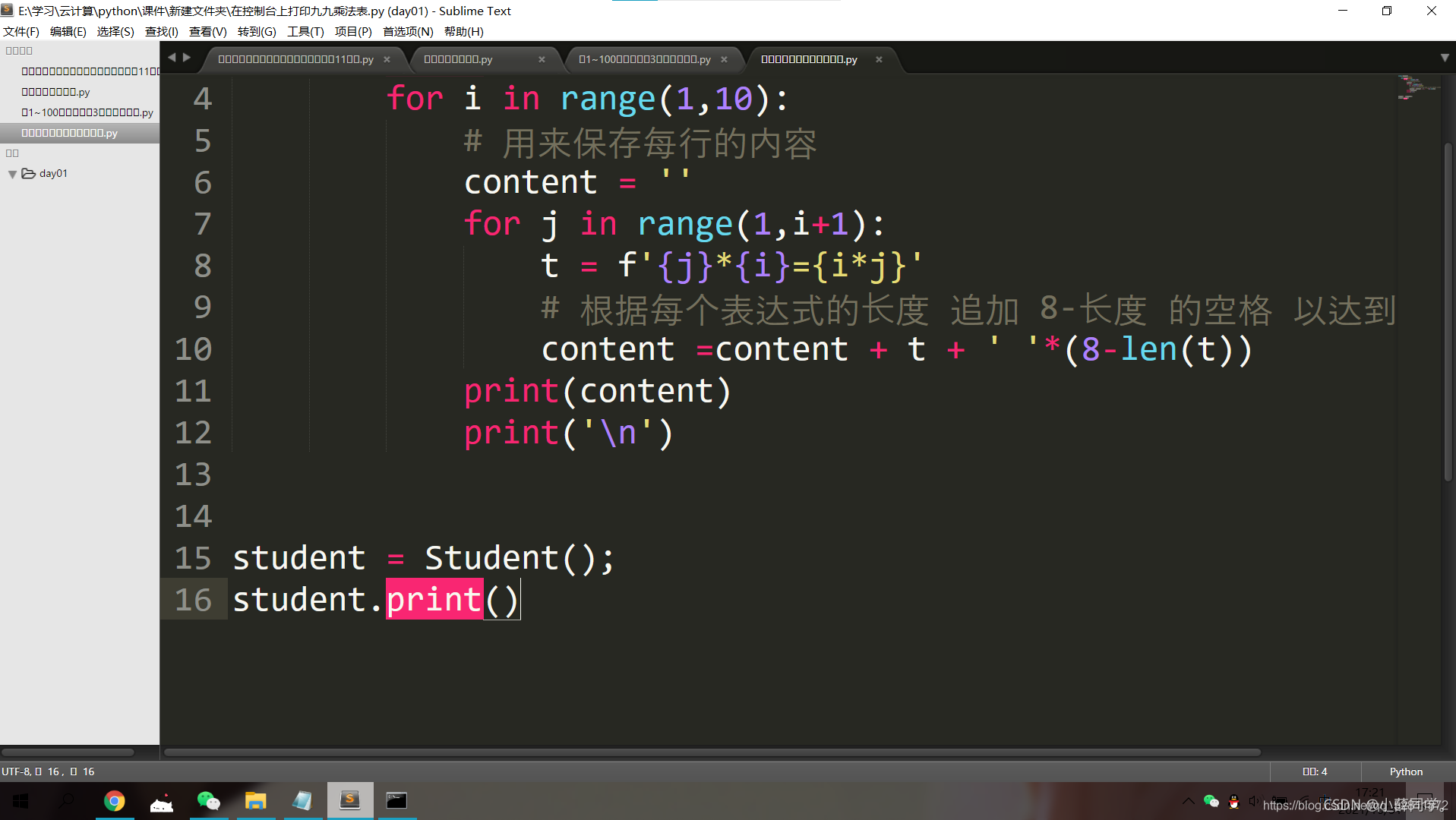Click line number 4 in gutter

(x=202, y=99)
